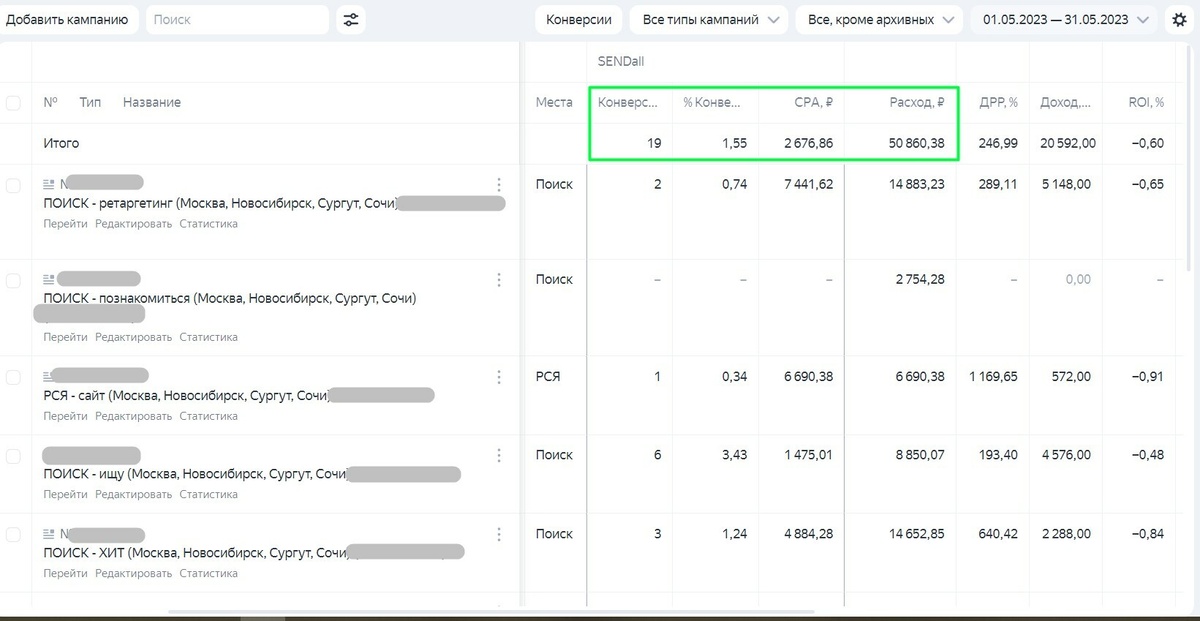This screenshot has height=621, width=1200.
Task: Open three-dot menu for ПОИСК - ретаргетинг campaign
Action: pyautogui.click(x=499, y=184)
